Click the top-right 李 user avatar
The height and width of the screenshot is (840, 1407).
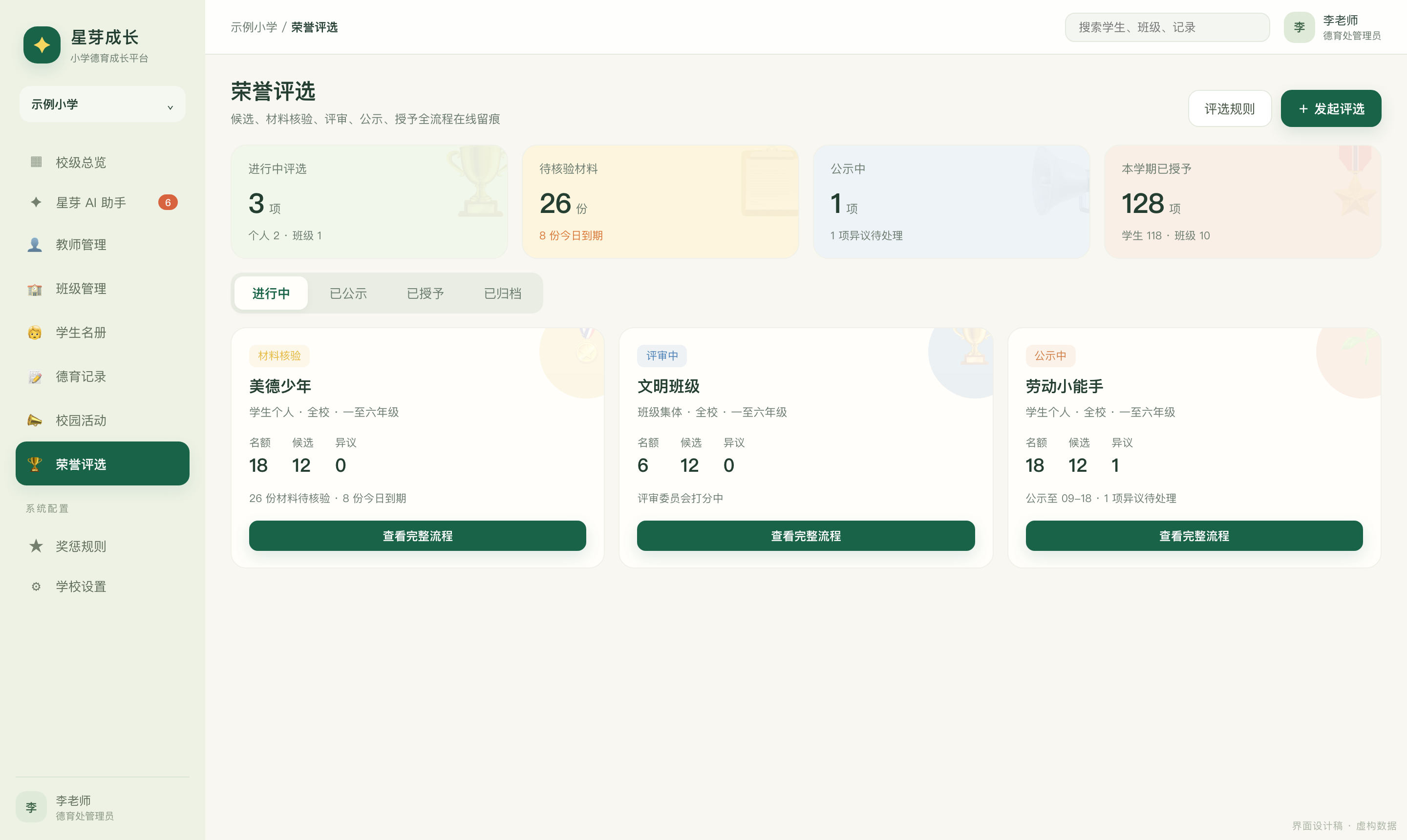coord(1299,26)
